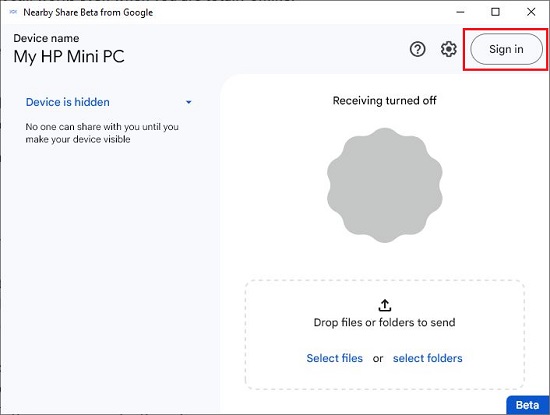
Task: Click the No one can share with you text
Action: click(102, 133)
